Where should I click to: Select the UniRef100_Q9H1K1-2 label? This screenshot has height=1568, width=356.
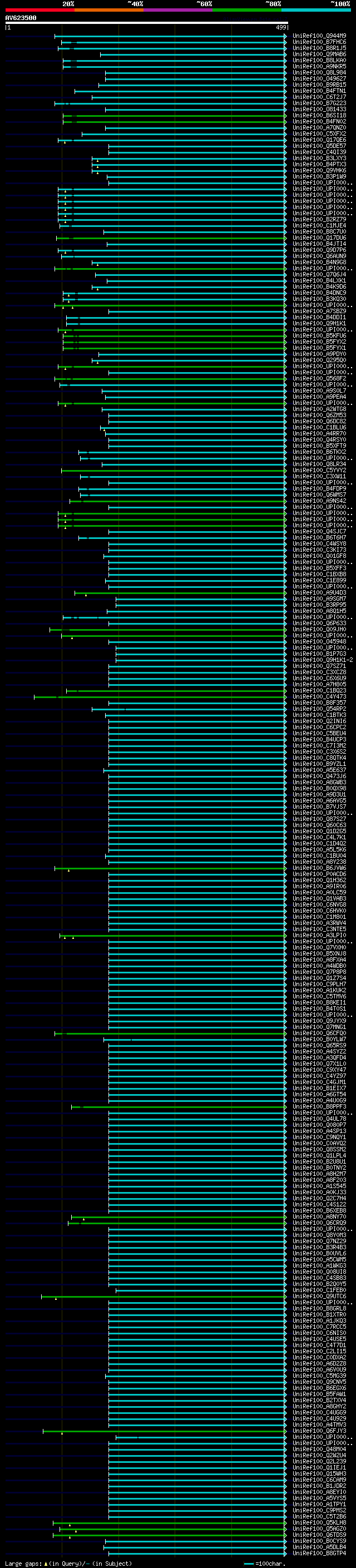tap(323, 660)
